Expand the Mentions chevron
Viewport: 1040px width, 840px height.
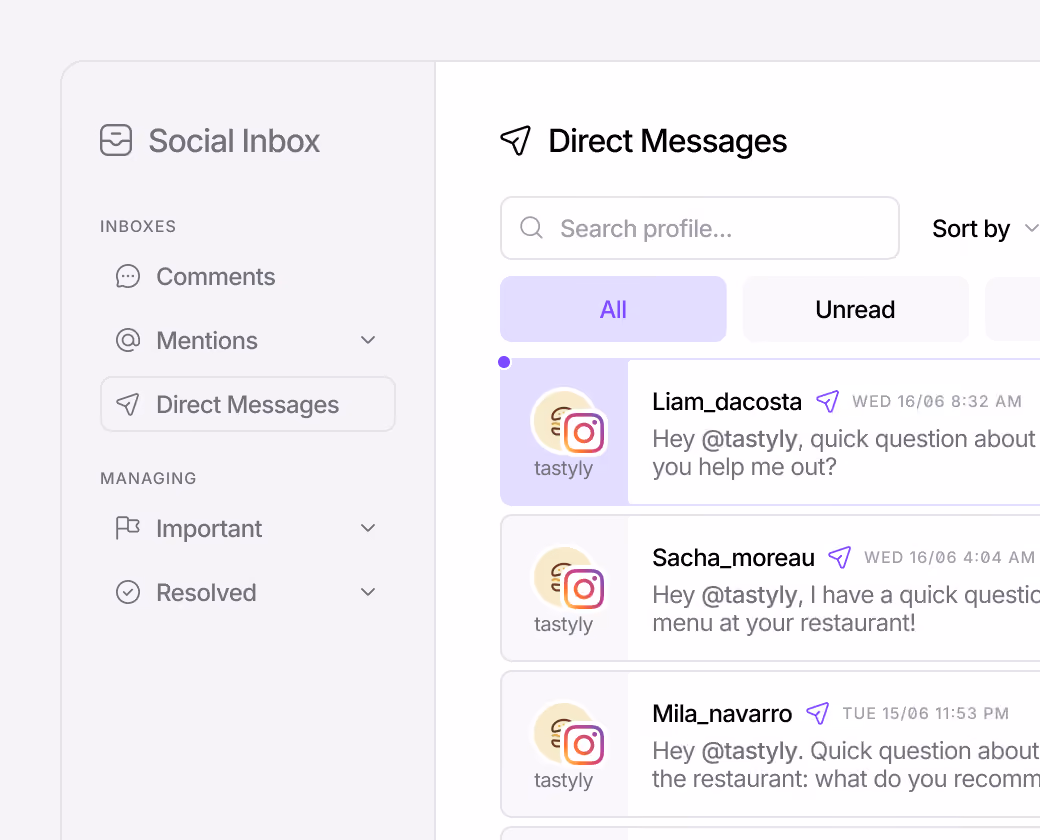tap(368, 340)
